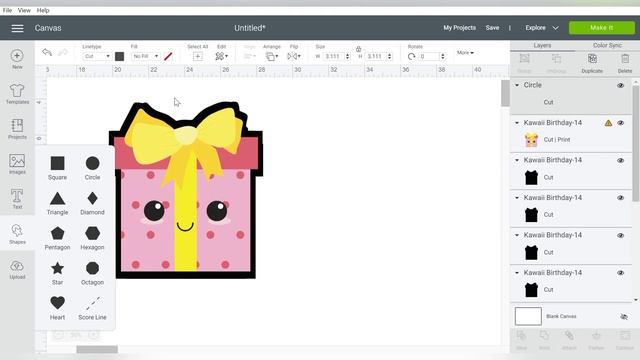Open the Templates panel
Viewport: 640px width, 360px height.
coord(17,94)
